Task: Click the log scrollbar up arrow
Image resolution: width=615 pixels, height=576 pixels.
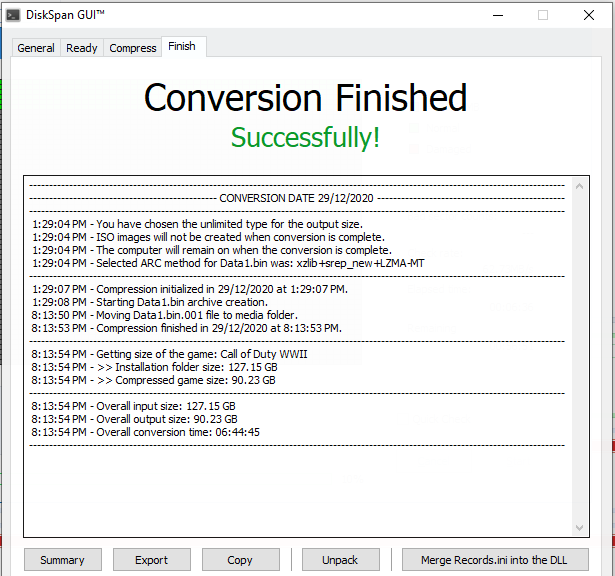Action: [x=579, y=187]
